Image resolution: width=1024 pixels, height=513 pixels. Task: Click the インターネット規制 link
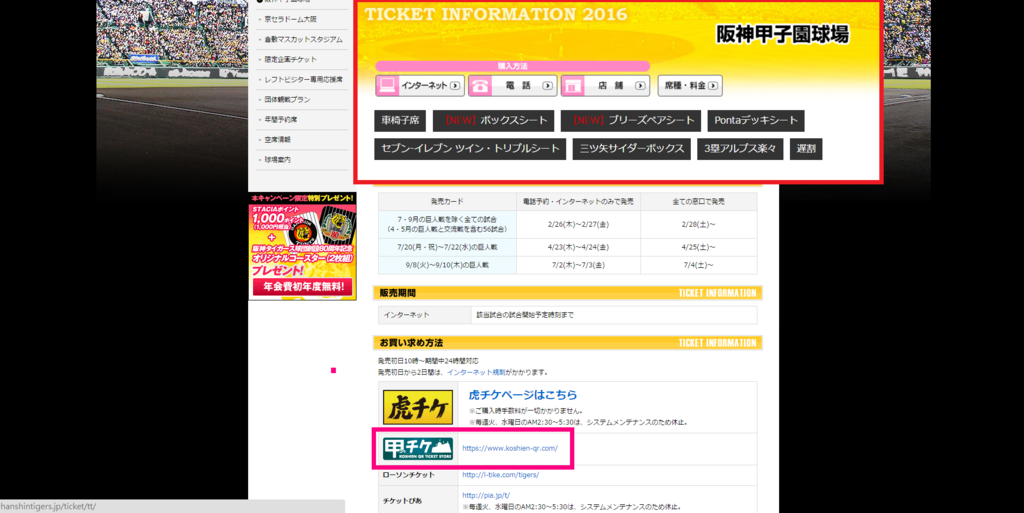476,373
